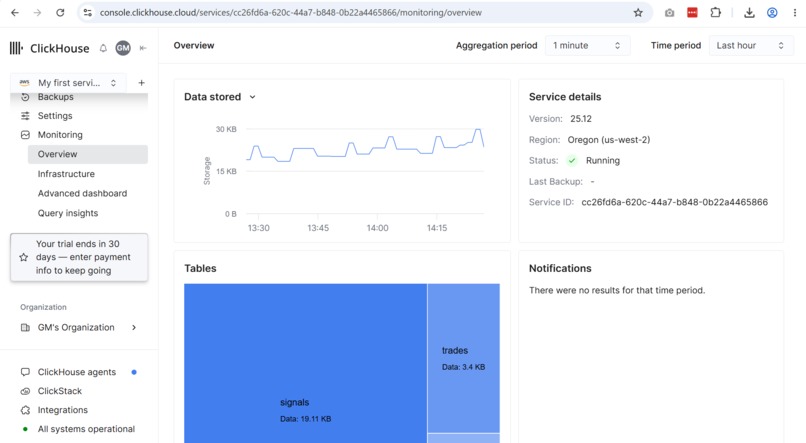Open site information icon in address bar
Image resolution: width=806 pixels, height=443 pixels.
(x=87, y=13)
